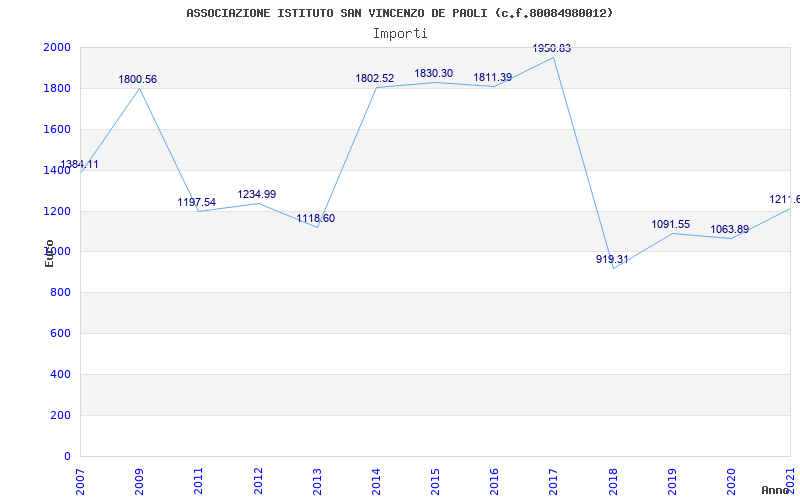
Task: Click the 0 value on Euro axis
Action: tap(67, 456)
